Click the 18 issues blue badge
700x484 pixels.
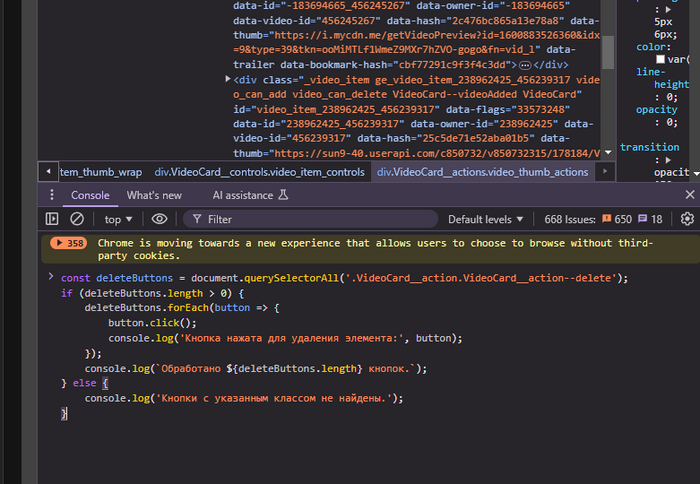(x=650, y=219)
